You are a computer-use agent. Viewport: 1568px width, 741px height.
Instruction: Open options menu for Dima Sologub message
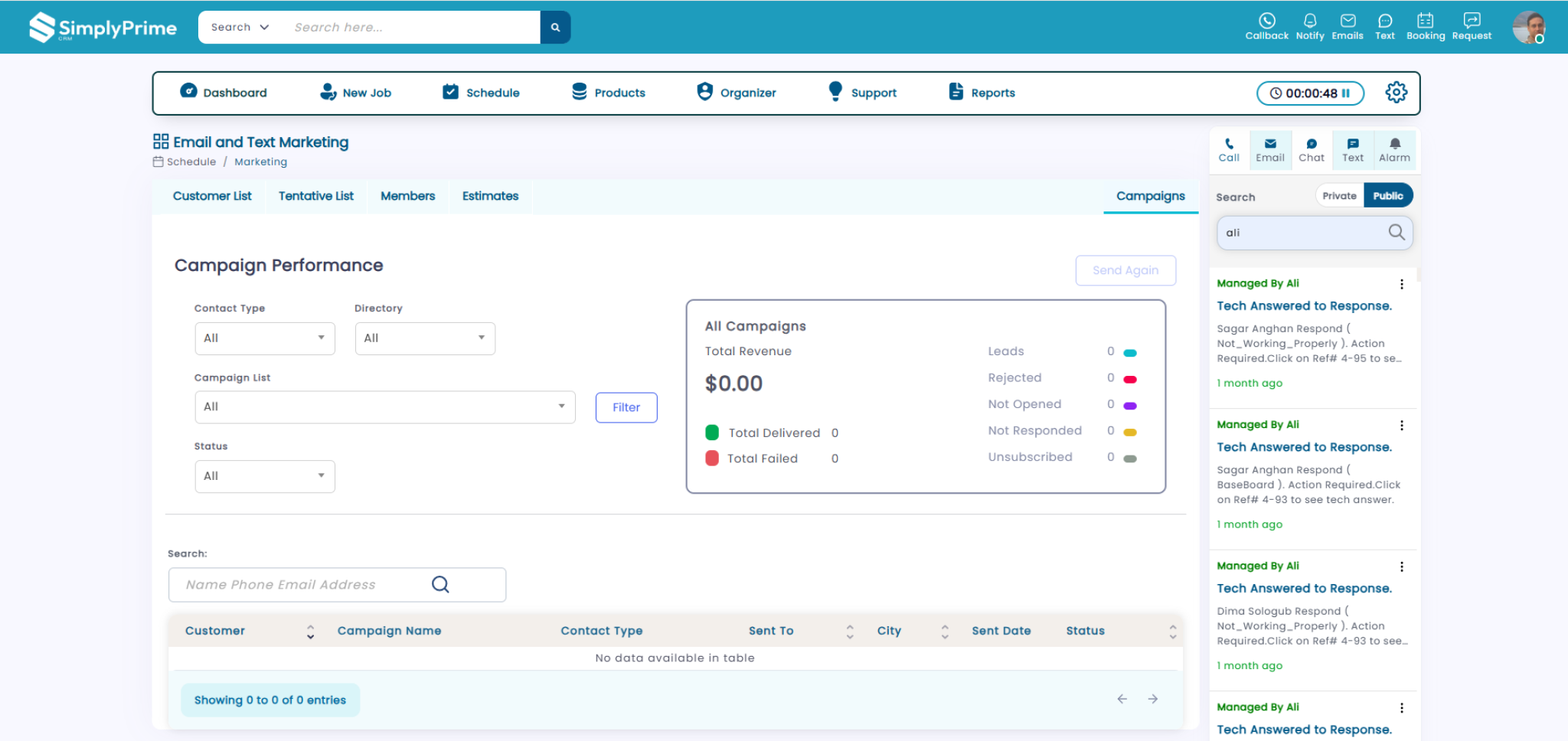(x=1402, y=567)
